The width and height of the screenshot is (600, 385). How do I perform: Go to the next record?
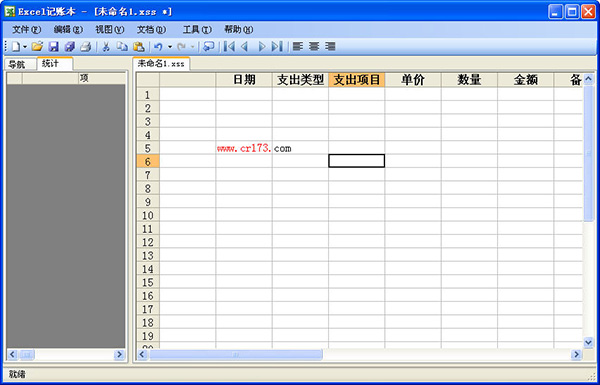[x=262, y=47]
